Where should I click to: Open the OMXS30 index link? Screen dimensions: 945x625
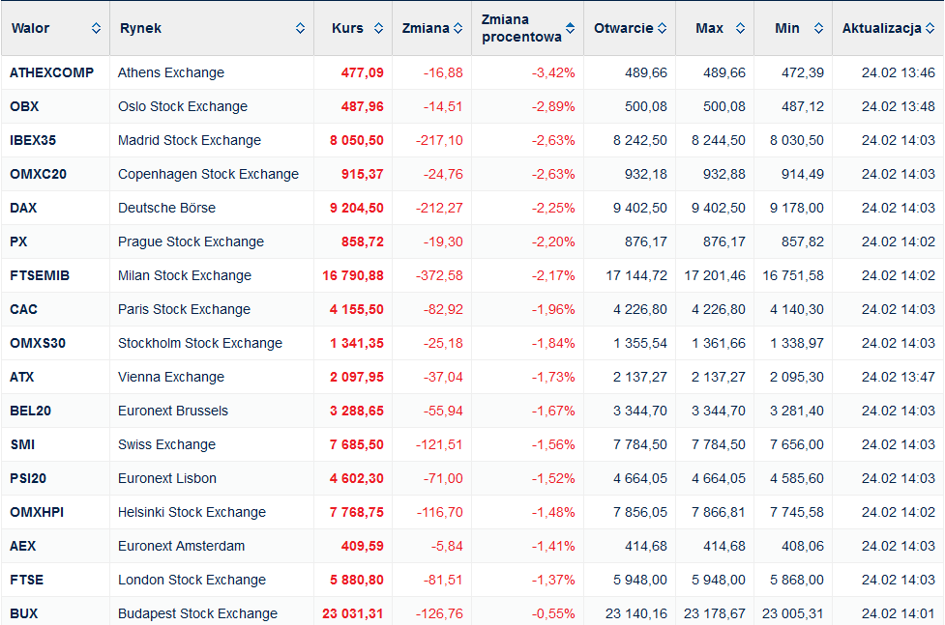[x=37, y=342]
